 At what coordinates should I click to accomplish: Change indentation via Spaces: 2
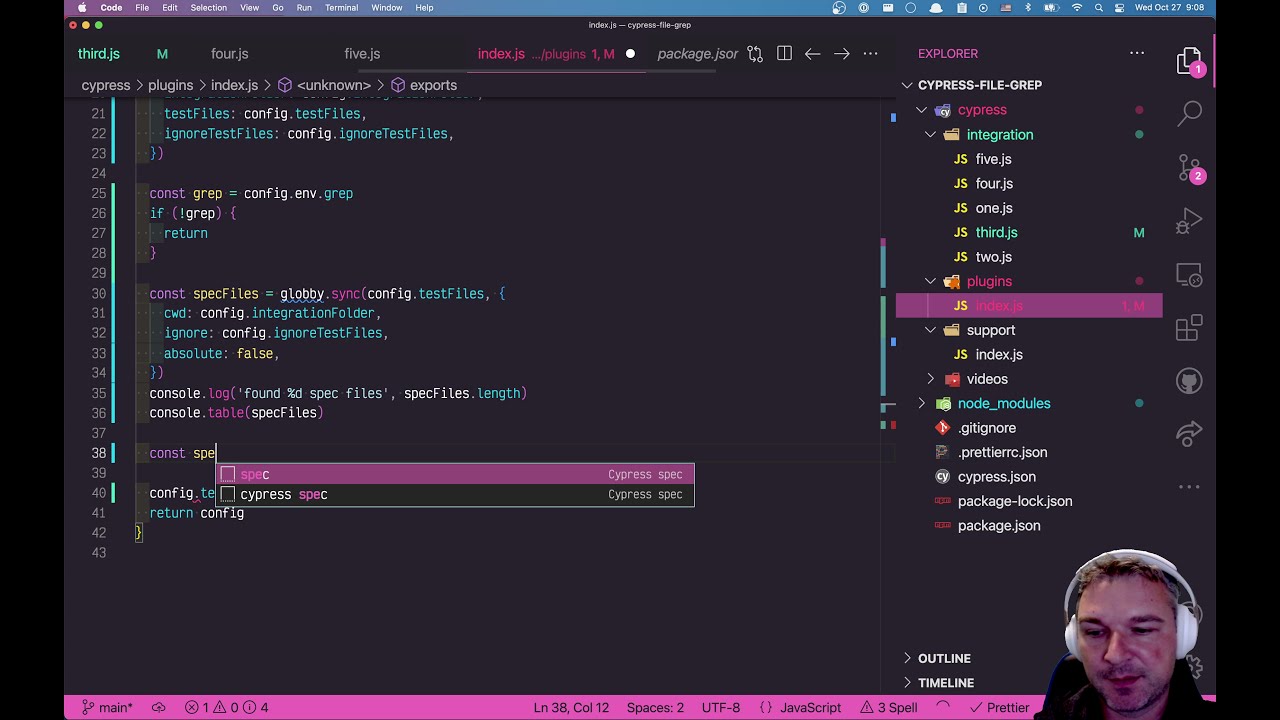pos(655,707)
